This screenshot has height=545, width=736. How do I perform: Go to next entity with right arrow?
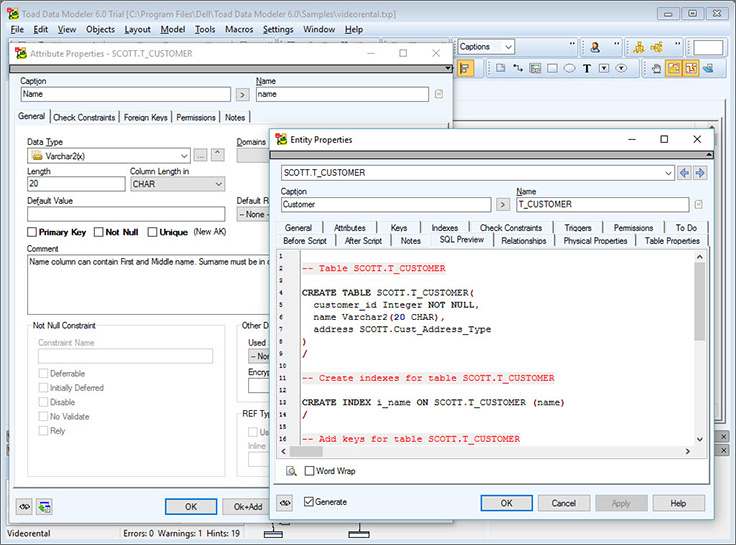click(x=700, y=173)
